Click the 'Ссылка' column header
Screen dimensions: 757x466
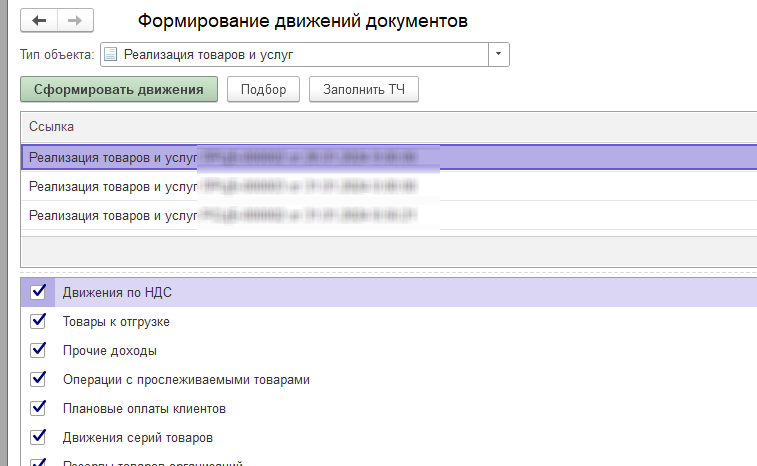click(52, 127)
